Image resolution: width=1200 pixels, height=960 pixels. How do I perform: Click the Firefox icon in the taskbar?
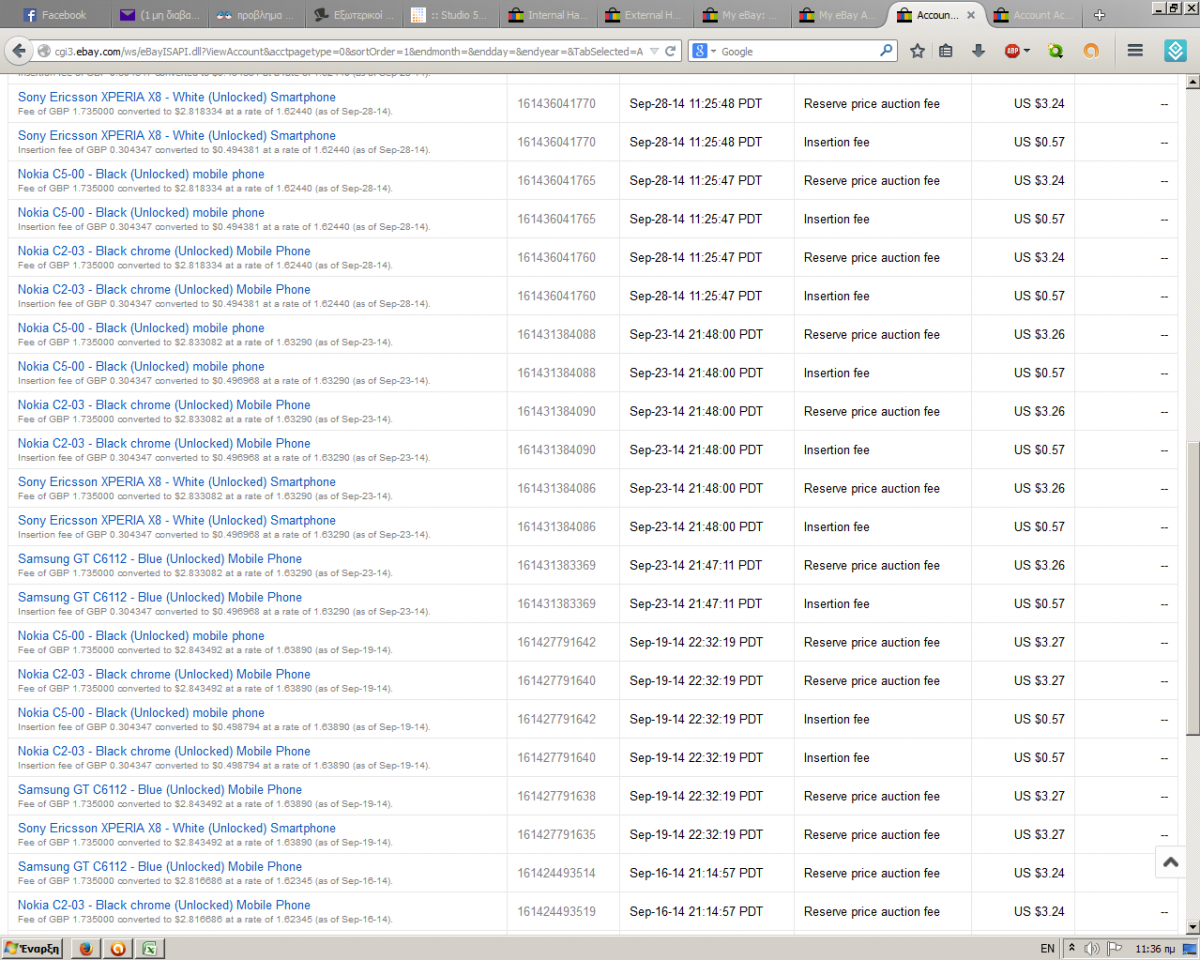click(85, 948)
